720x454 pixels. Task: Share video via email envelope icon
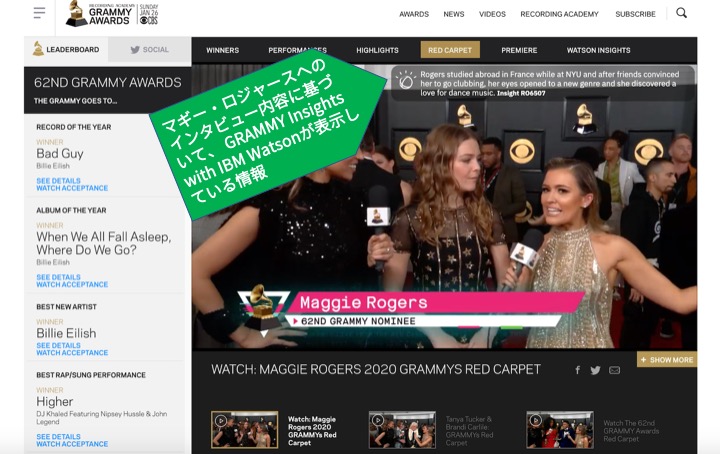coord(614,370)
